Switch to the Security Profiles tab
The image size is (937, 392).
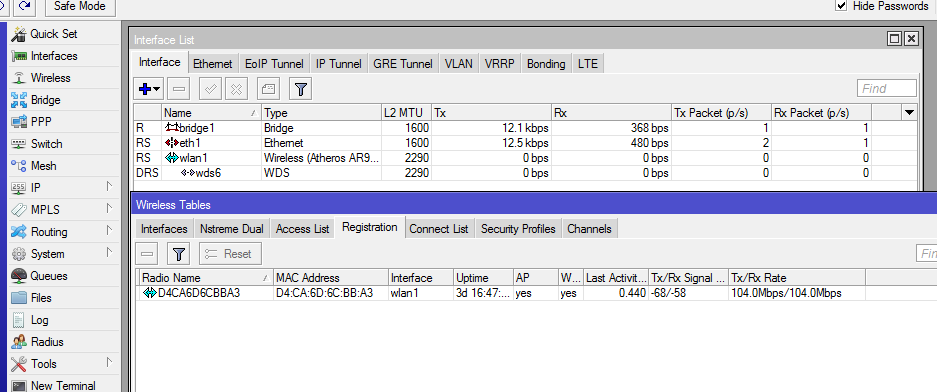point(518,229)
